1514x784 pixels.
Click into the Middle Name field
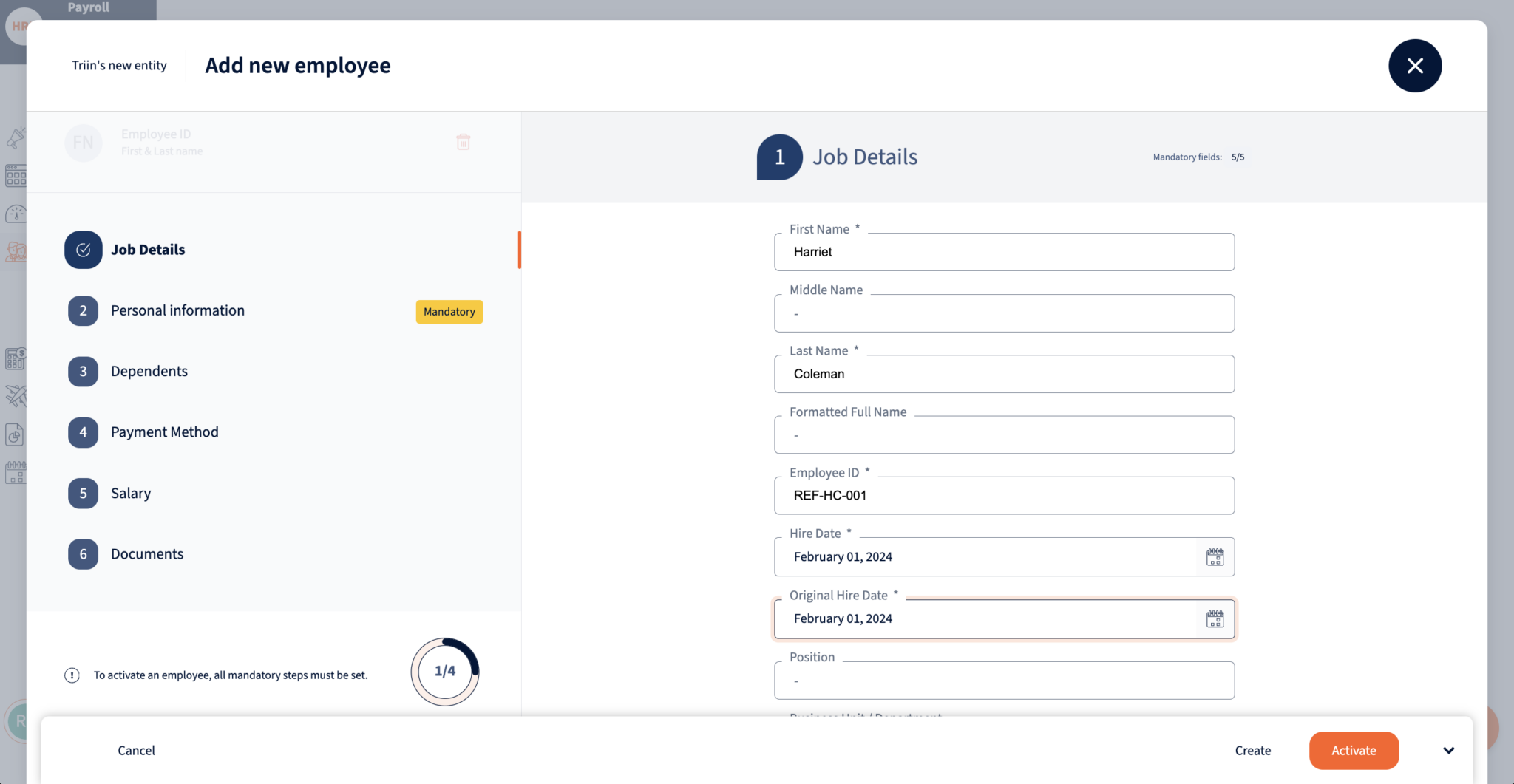click(x=1003, y=314)
